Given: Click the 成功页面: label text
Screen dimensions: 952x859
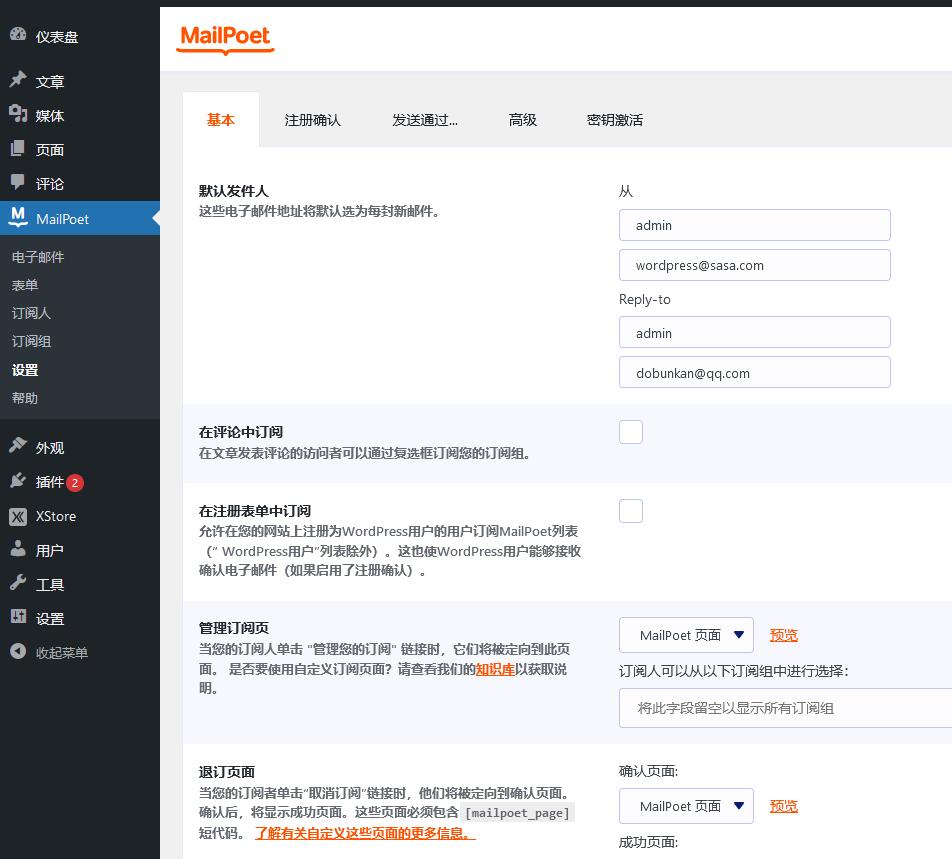Looking at the screenshot, I should (x=648, y=842).
